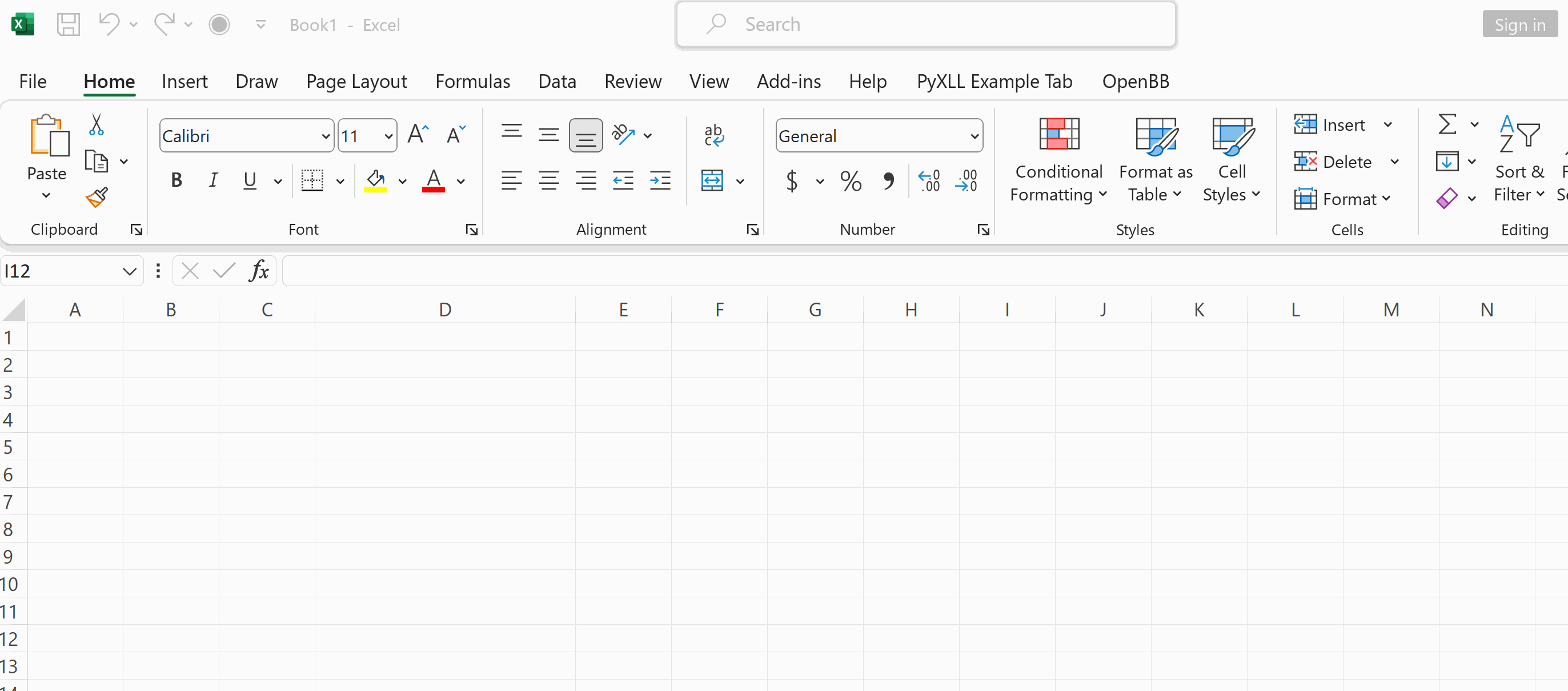Toggle Wrap Text
The height and width of the screenshot is (691, 1568).
tap(713, 134)
